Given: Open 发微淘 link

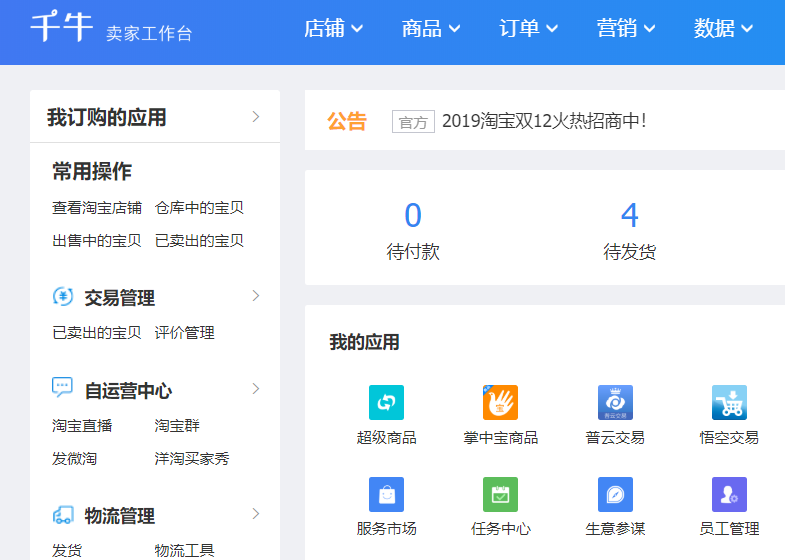Looking at the screenshot, I should (x=75, y=459).
